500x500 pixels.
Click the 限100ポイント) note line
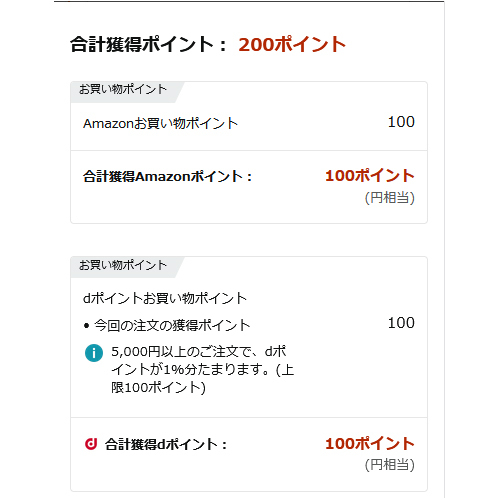tap(158, 387)
